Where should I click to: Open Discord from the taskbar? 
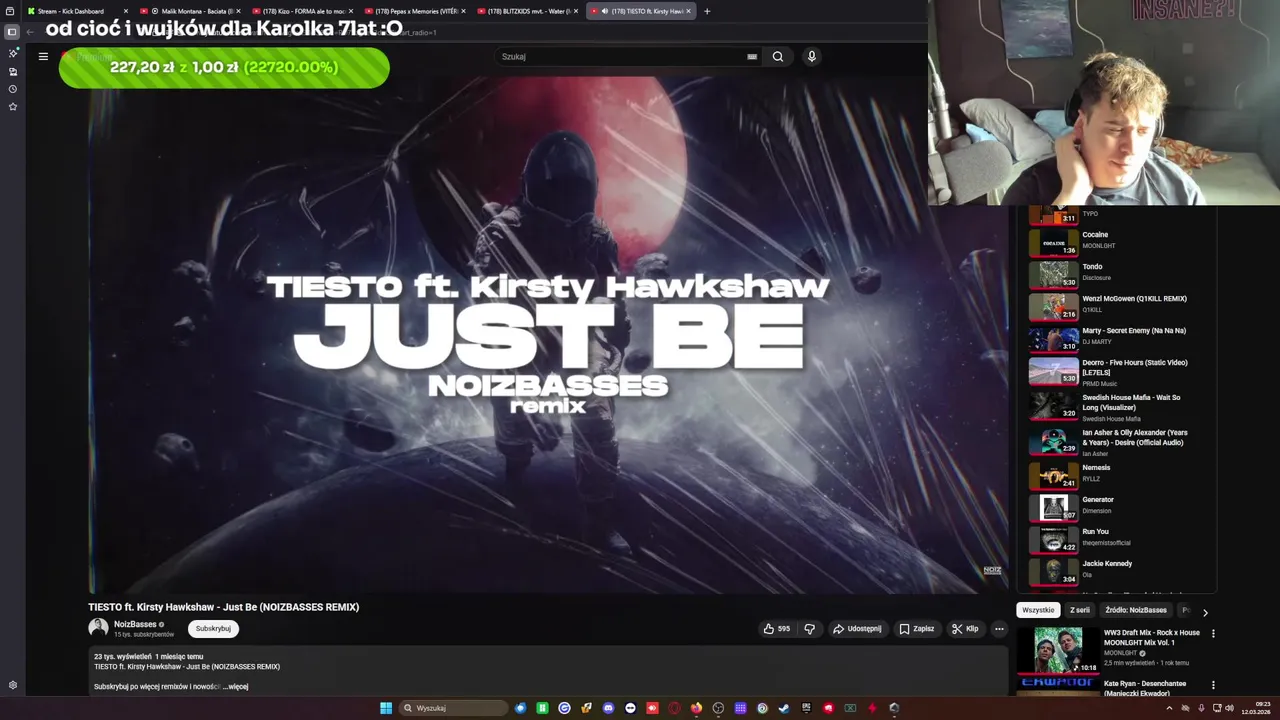coord(608,708)
